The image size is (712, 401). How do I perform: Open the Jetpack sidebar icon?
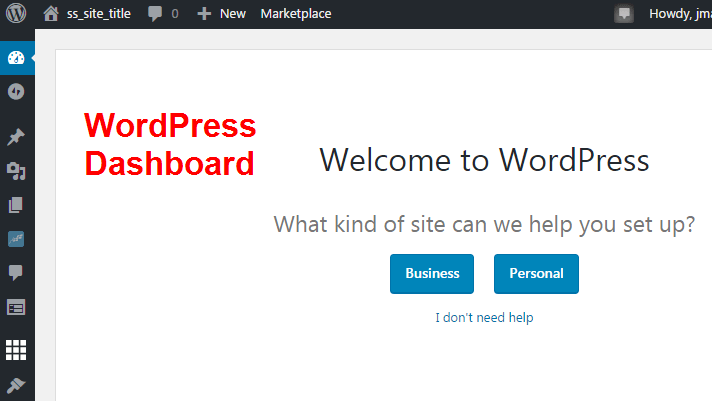click(16, 92)
